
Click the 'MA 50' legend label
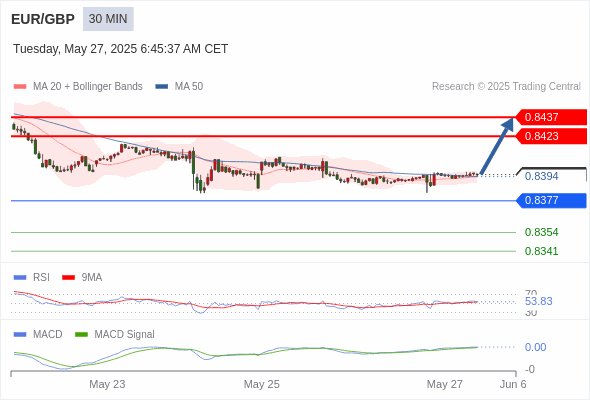tap(189, 87)
